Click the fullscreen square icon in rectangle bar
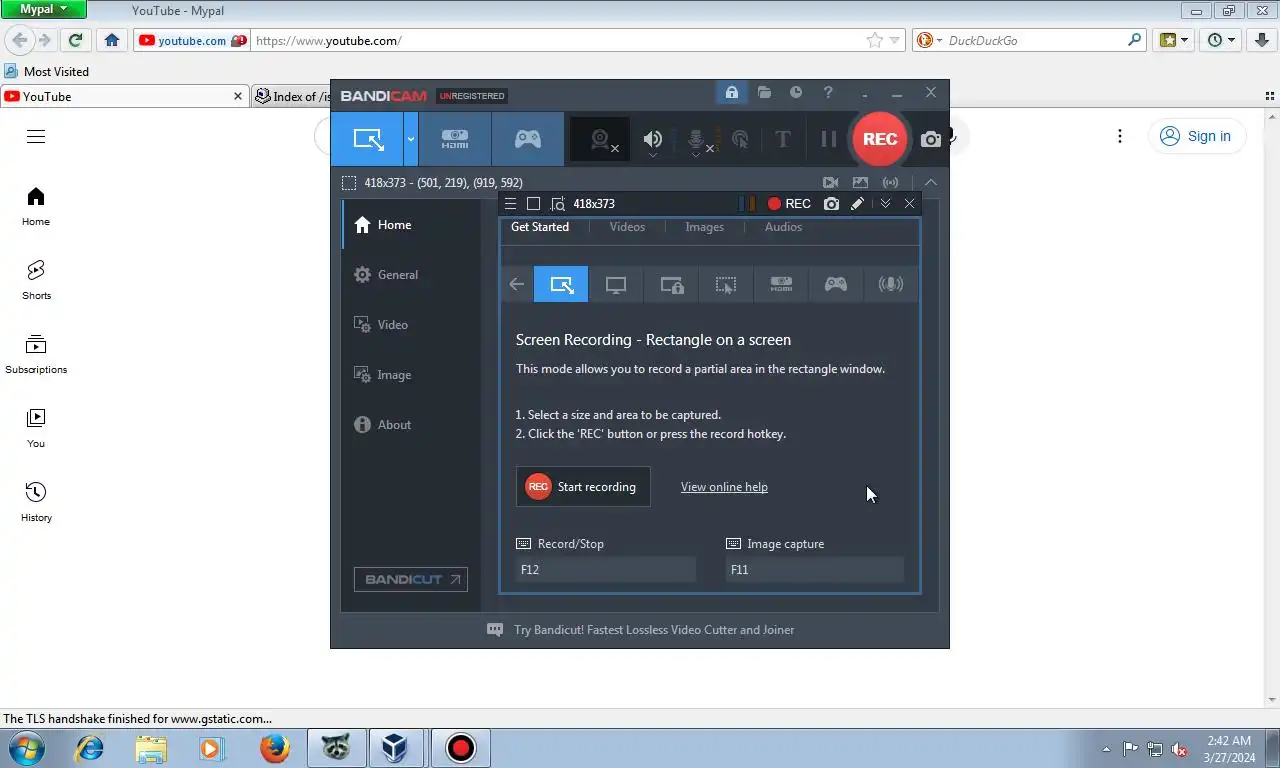The height and width of the screenshot is (768, 1280). click(x=534, y=204)
